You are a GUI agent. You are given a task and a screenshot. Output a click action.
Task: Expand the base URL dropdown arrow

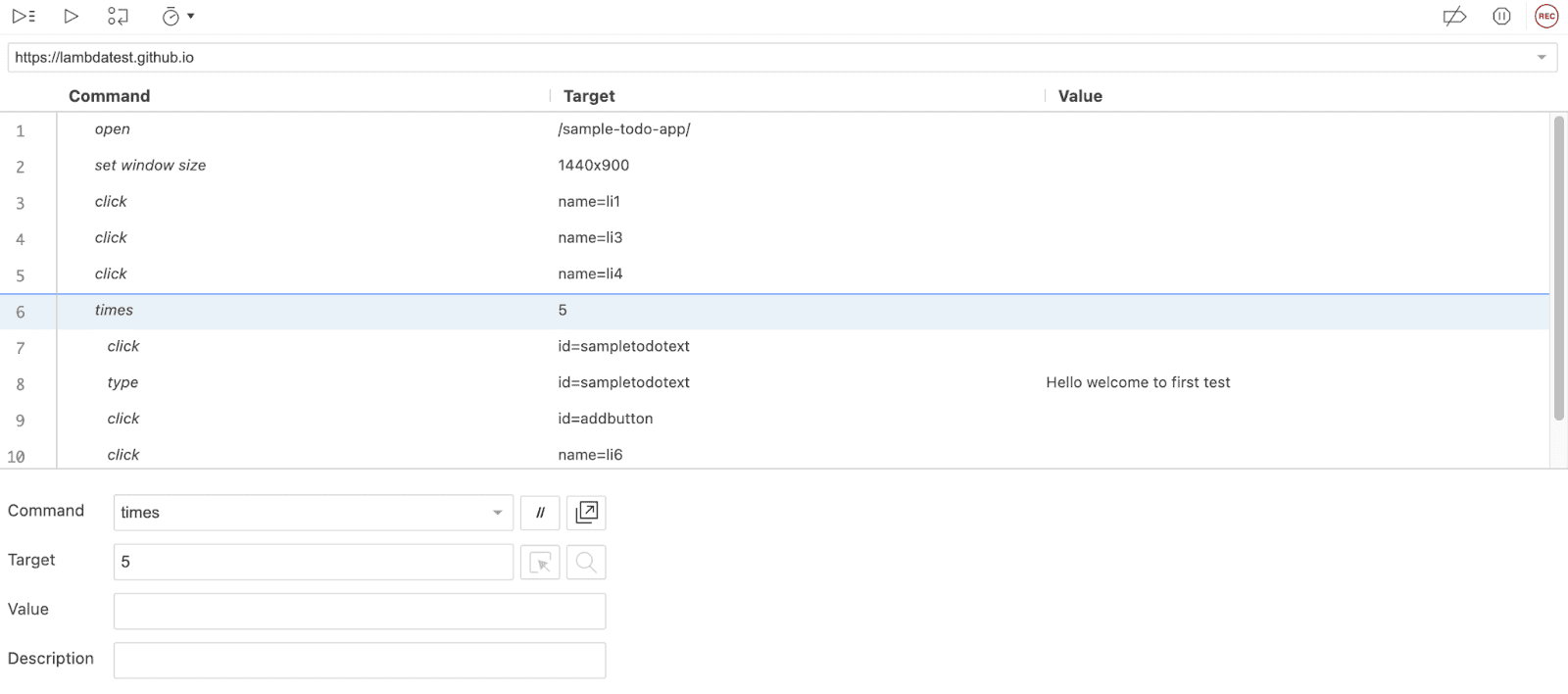(1542, 58)
